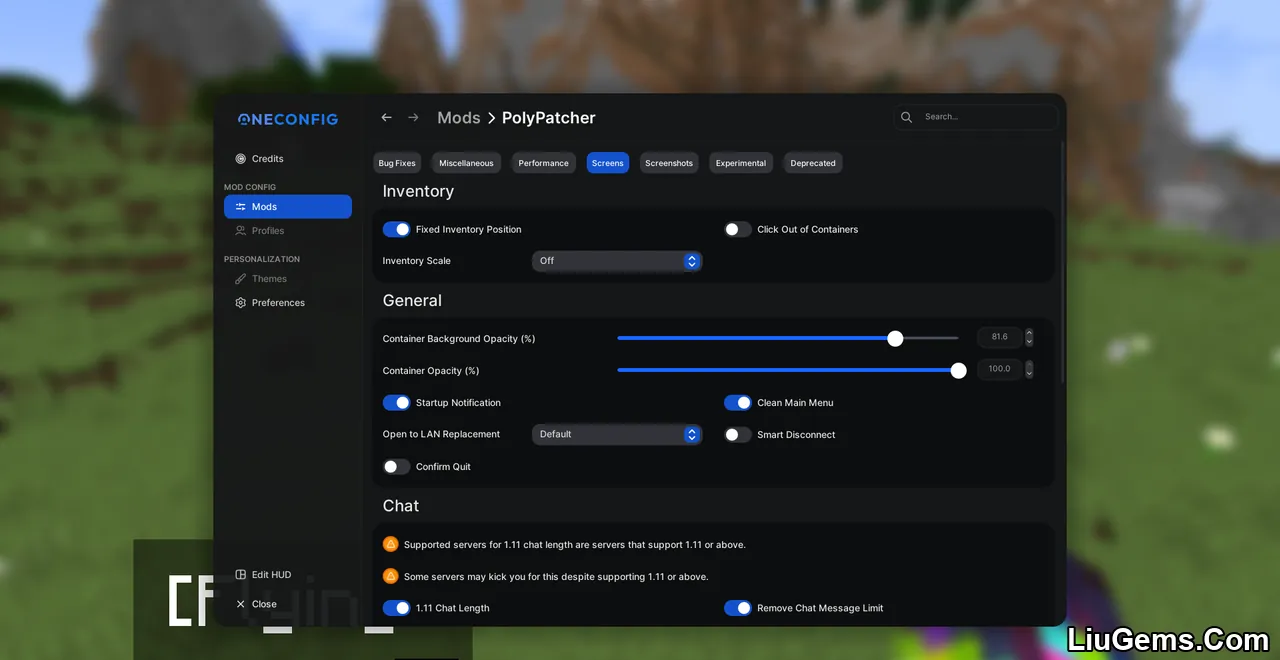Click the Inventory section heading
1280x660 pixels.
coord(418,192)
